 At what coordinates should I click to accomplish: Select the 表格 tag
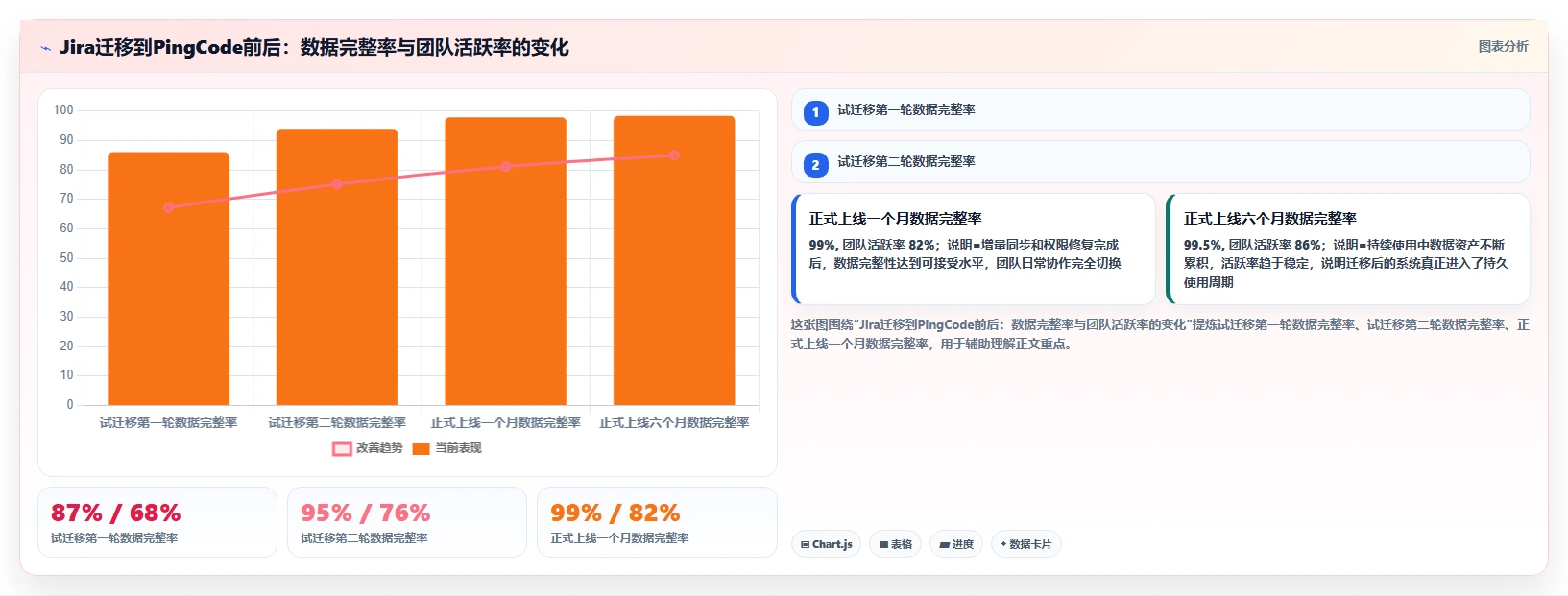click(896, 544)
